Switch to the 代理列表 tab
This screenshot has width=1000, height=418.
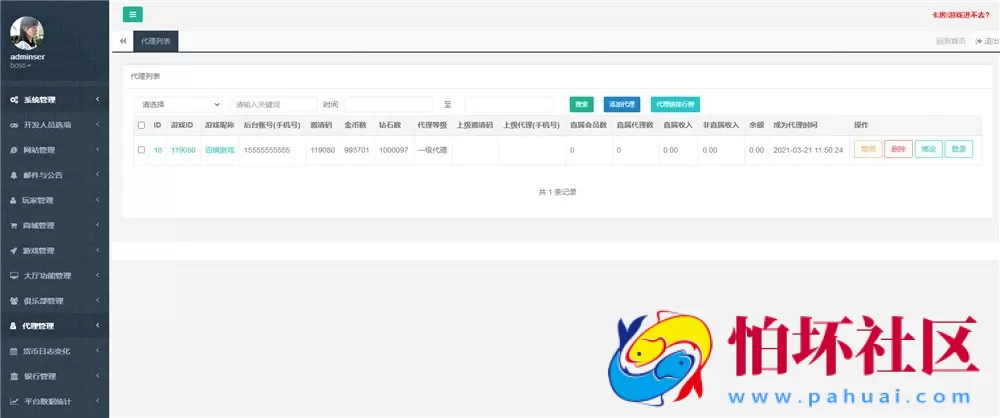coord(156,41)
